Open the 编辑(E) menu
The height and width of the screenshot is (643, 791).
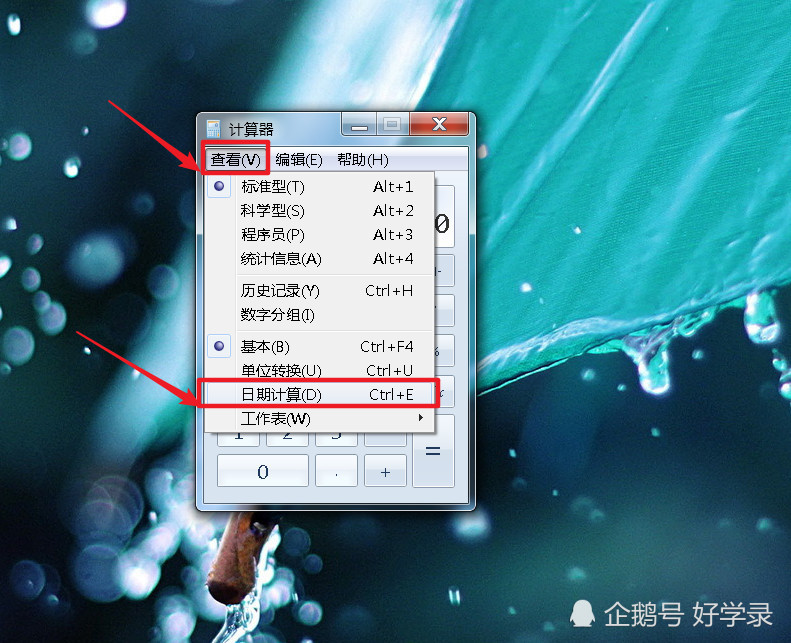click(299, 159)
